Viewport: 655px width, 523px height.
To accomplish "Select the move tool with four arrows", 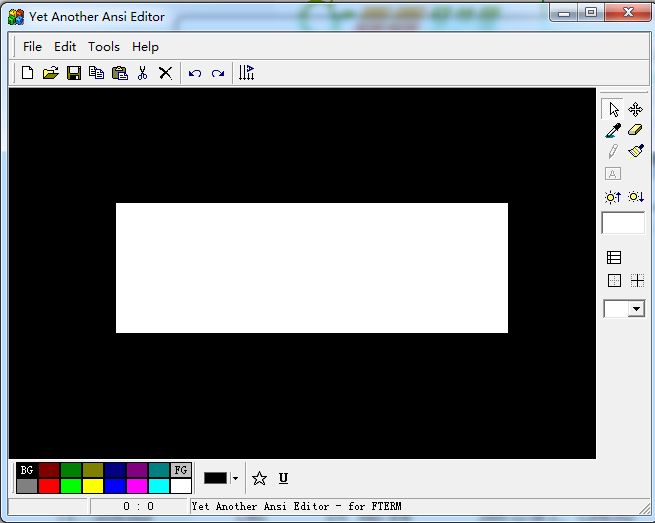I will coord(636,109).
